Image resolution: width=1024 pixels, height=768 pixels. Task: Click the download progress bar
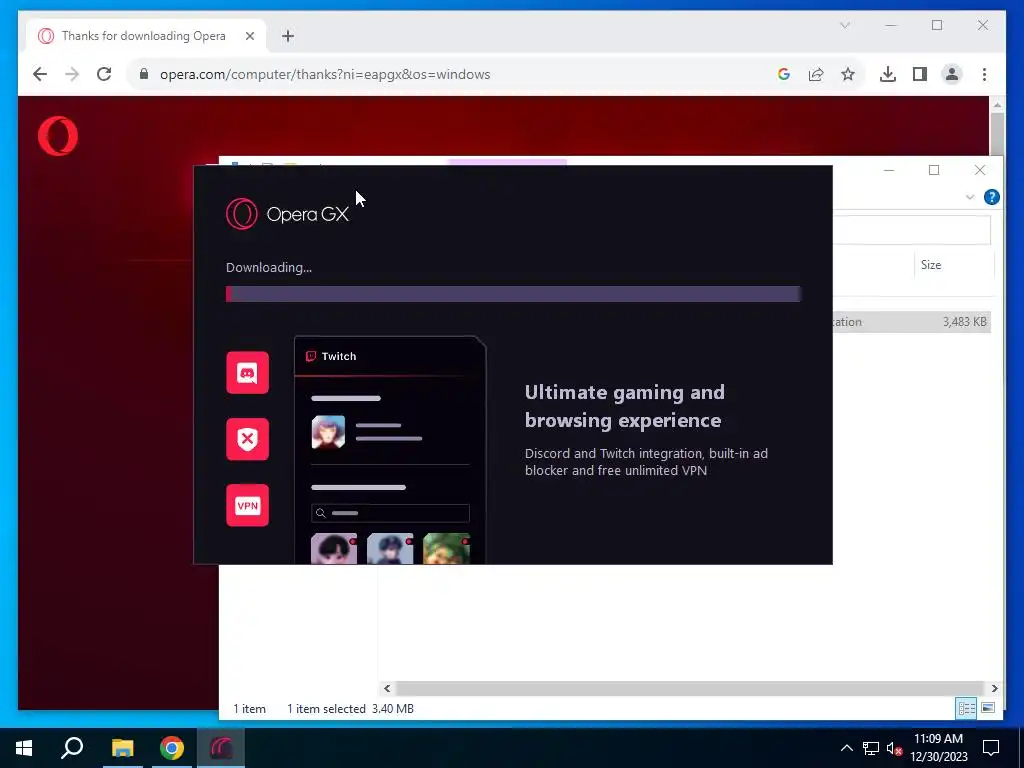tap(513, 294)
